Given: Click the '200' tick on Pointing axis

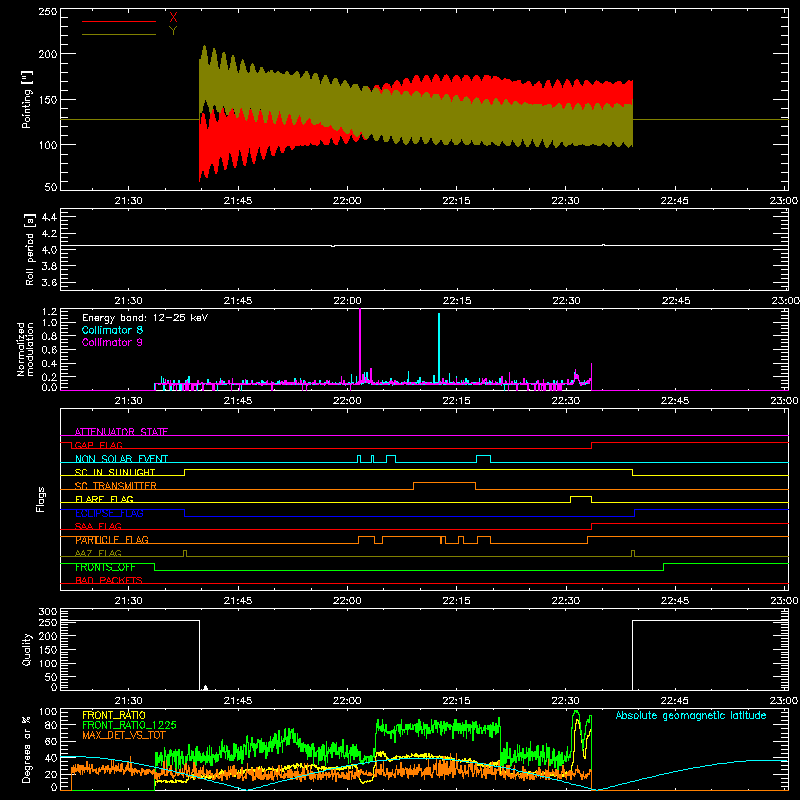Looking at the screenshot, I should (47, 54).
